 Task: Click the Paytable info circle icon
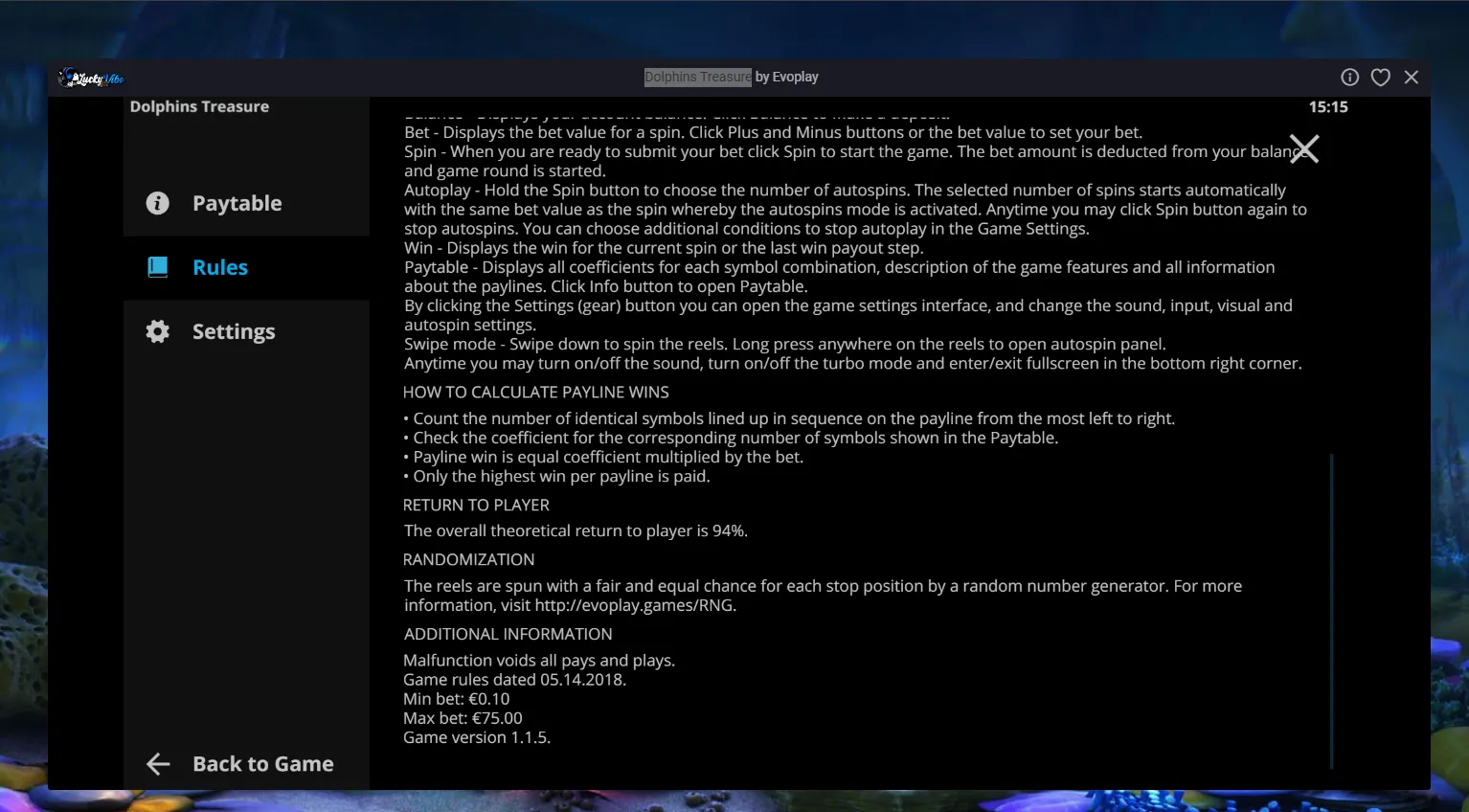pyautogui.click(x=157, y=203)
